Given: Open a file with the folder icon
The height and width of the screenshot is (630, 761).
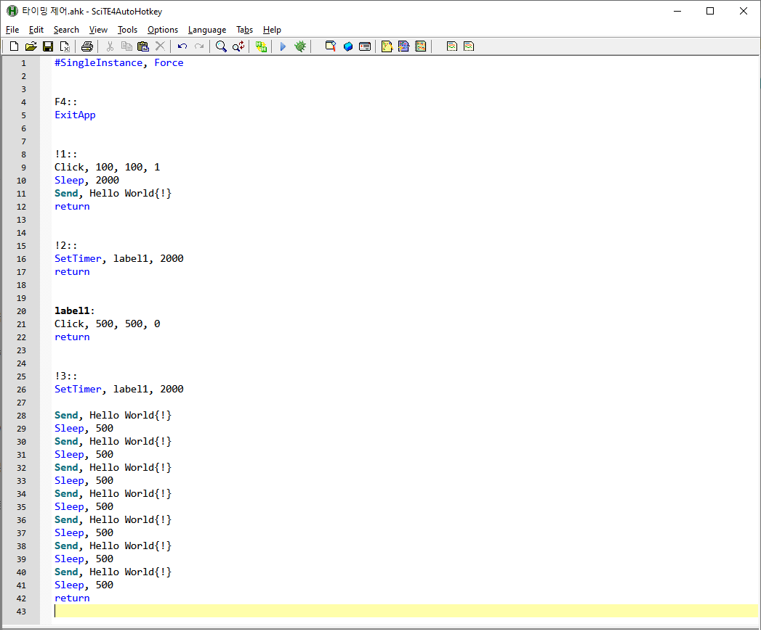Looking at the screenshot, I should pyautogui.click(x=31, y=47).
